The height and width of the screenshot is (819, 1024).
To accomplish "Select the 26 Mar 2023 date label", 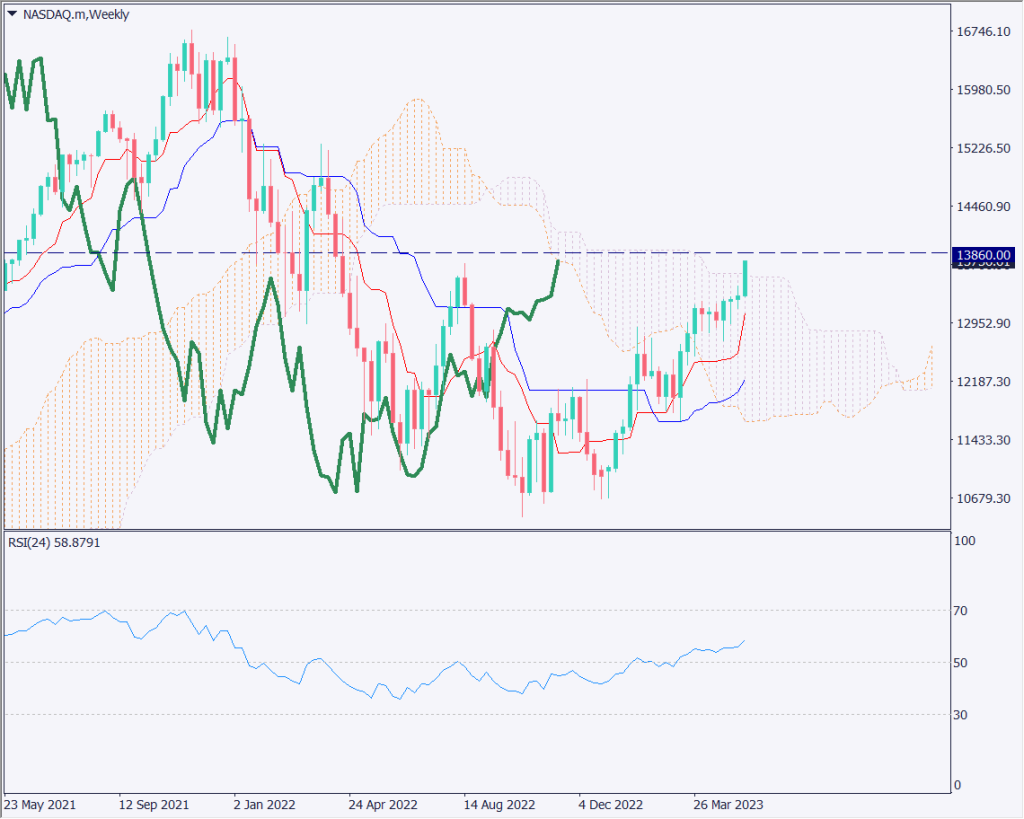I will pyautogui.click(x=729, y=804).
